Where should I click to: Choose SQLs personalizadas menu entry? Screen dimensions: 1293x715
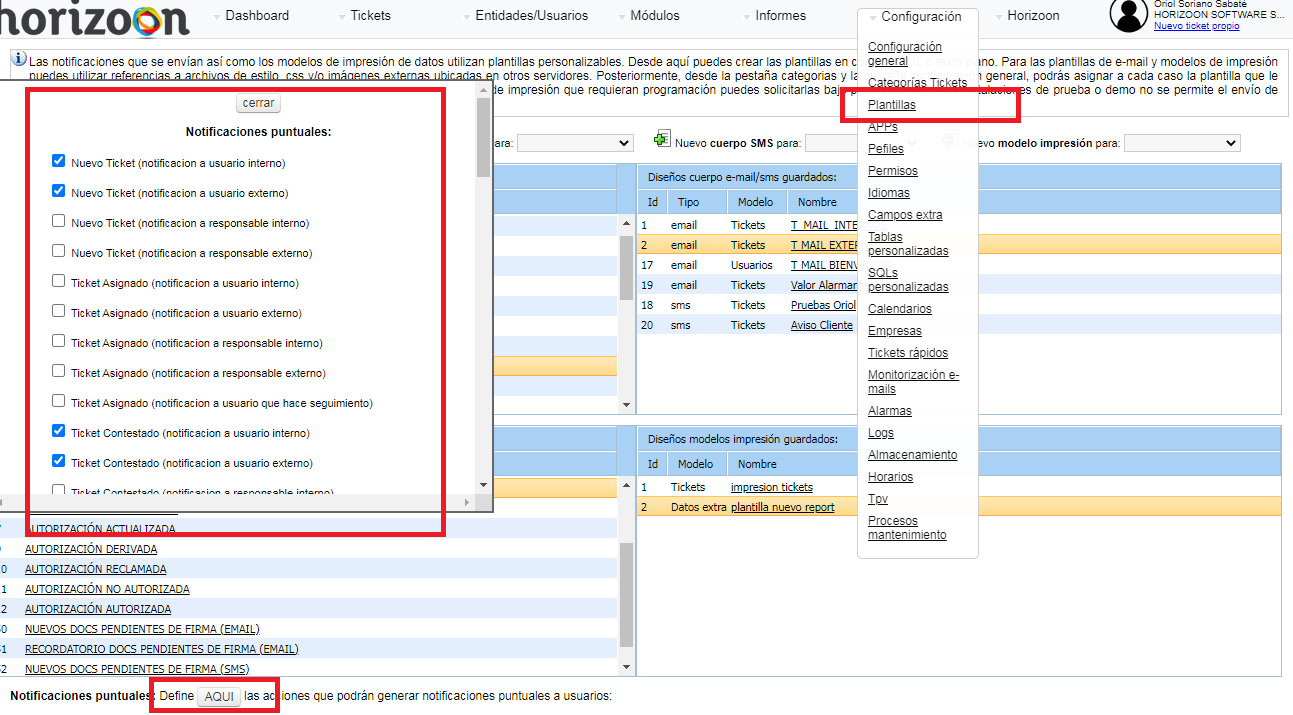tap(908, 280)
